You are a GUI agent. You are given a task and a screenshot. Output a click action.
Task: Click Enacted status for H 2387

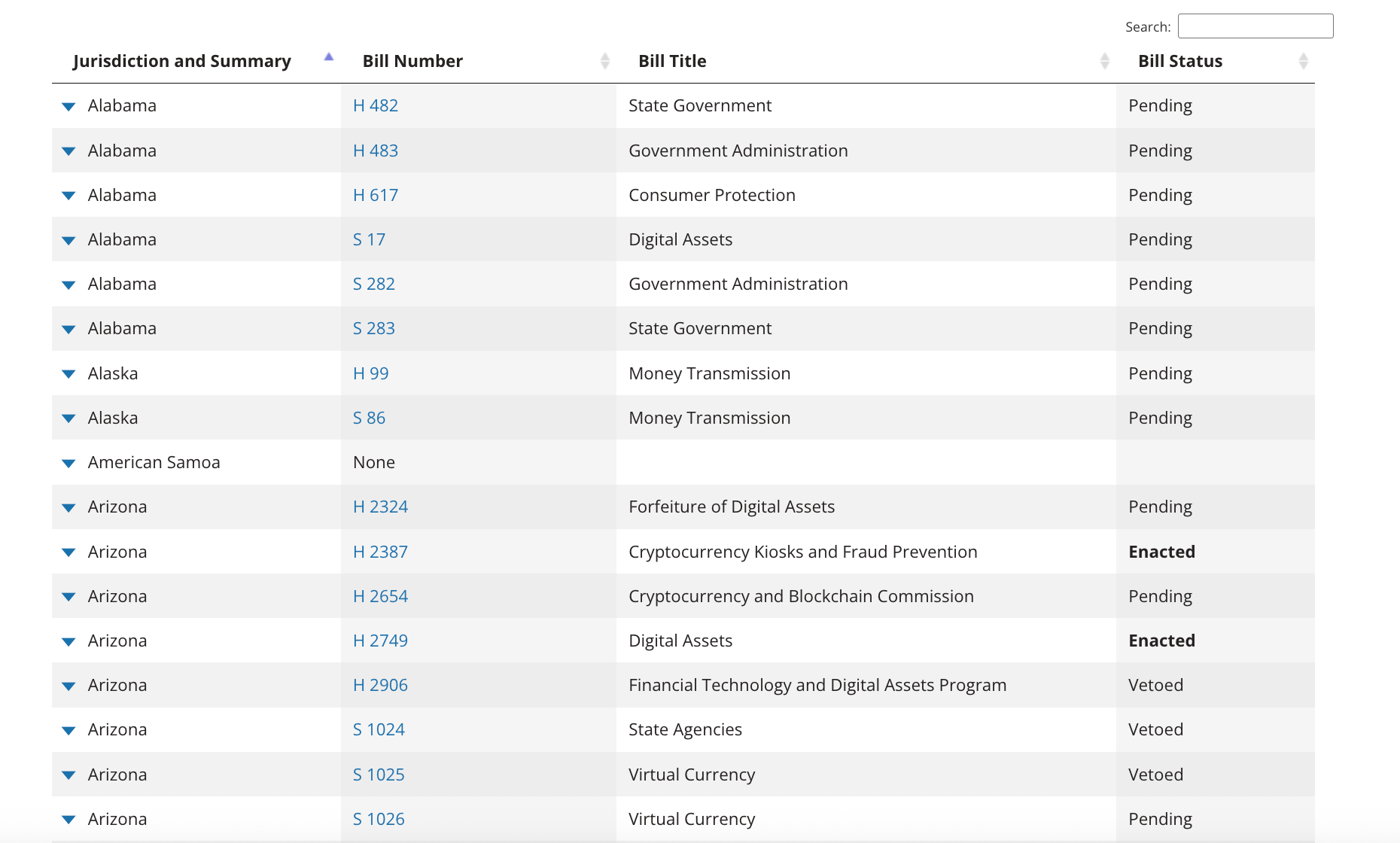pos(1161,552)
